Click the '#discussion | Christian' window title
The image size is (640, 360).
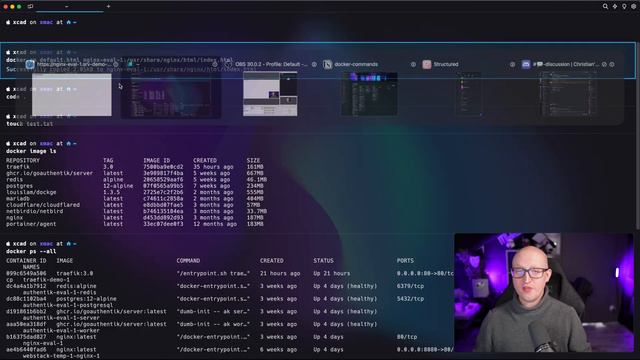pyautogui.click(x=566, y=64)
